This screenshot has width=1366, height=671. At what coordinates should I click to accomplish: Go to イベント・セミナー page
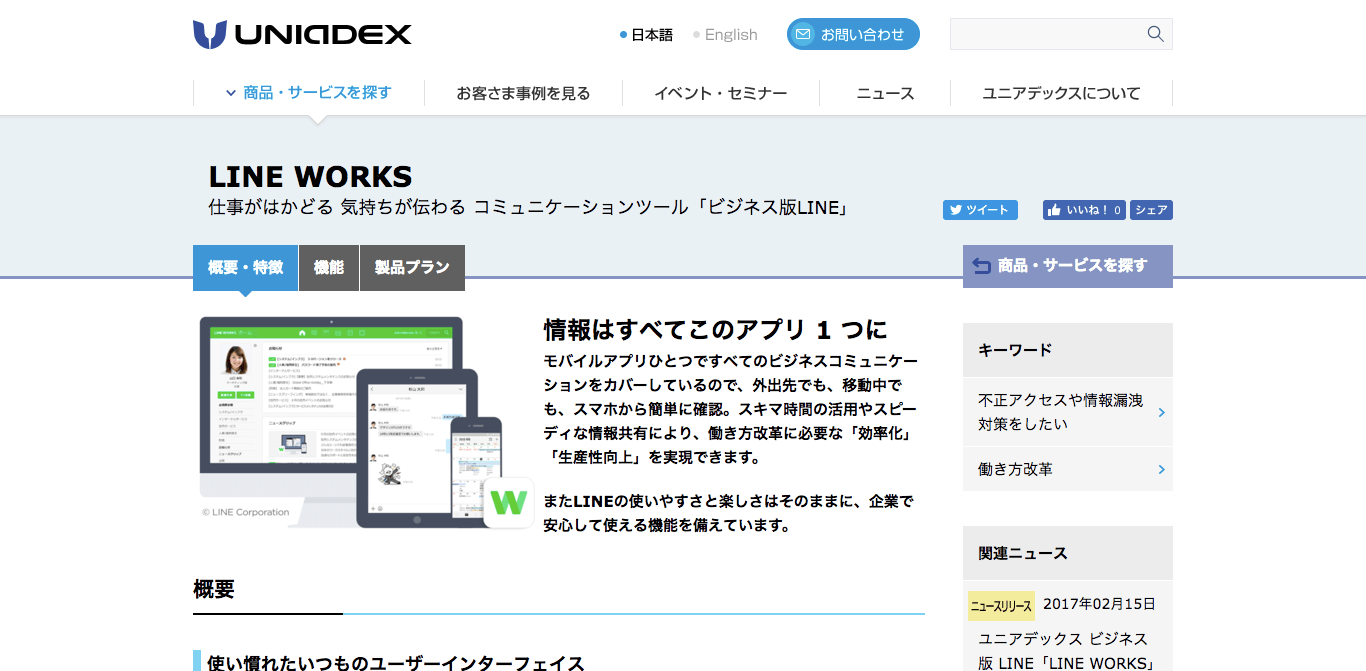[720, 93]
